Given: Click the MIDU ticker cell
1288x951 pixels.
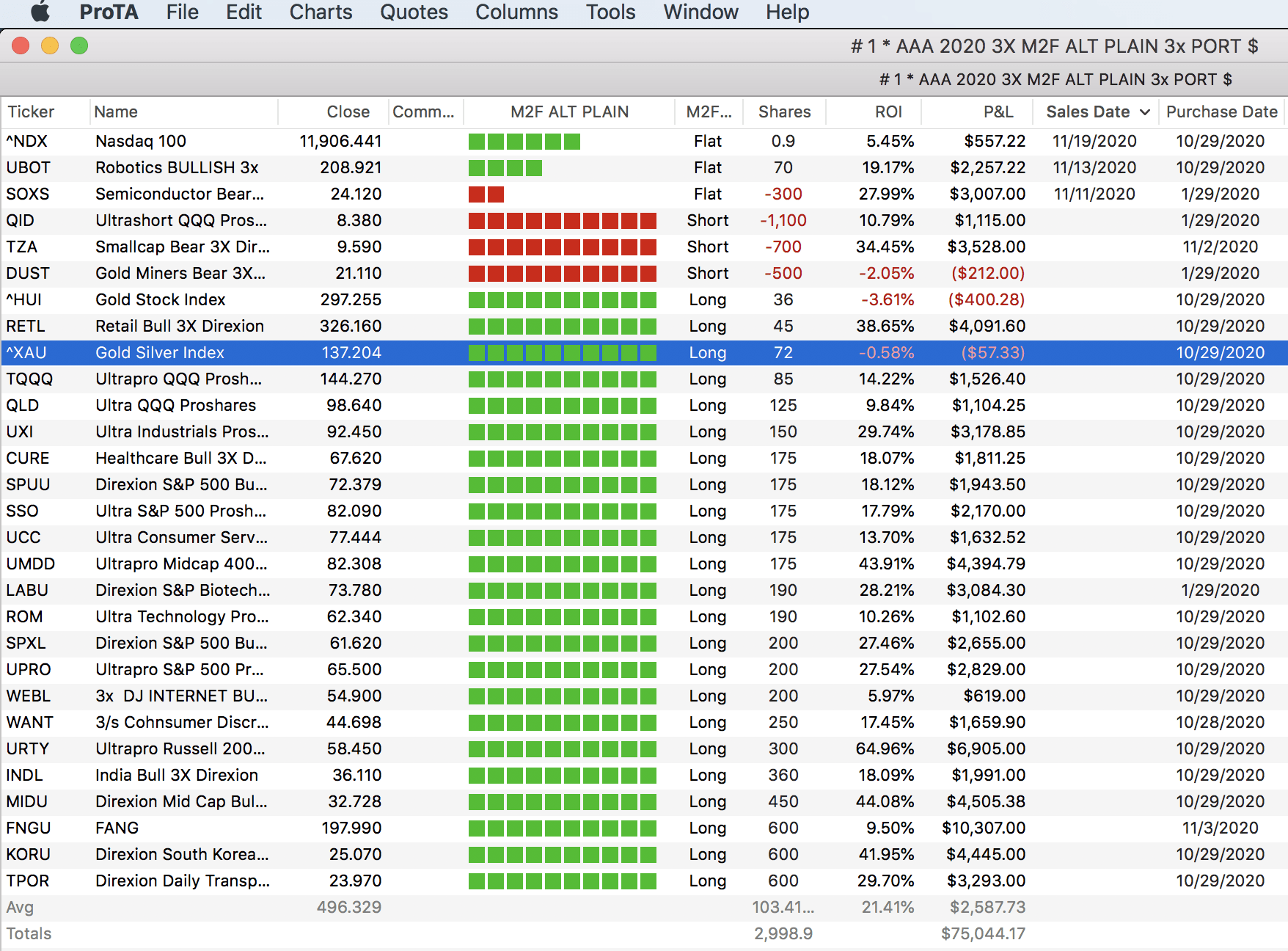Looking at the screenshot, I should pyautogui.click(x=26, y=801).
